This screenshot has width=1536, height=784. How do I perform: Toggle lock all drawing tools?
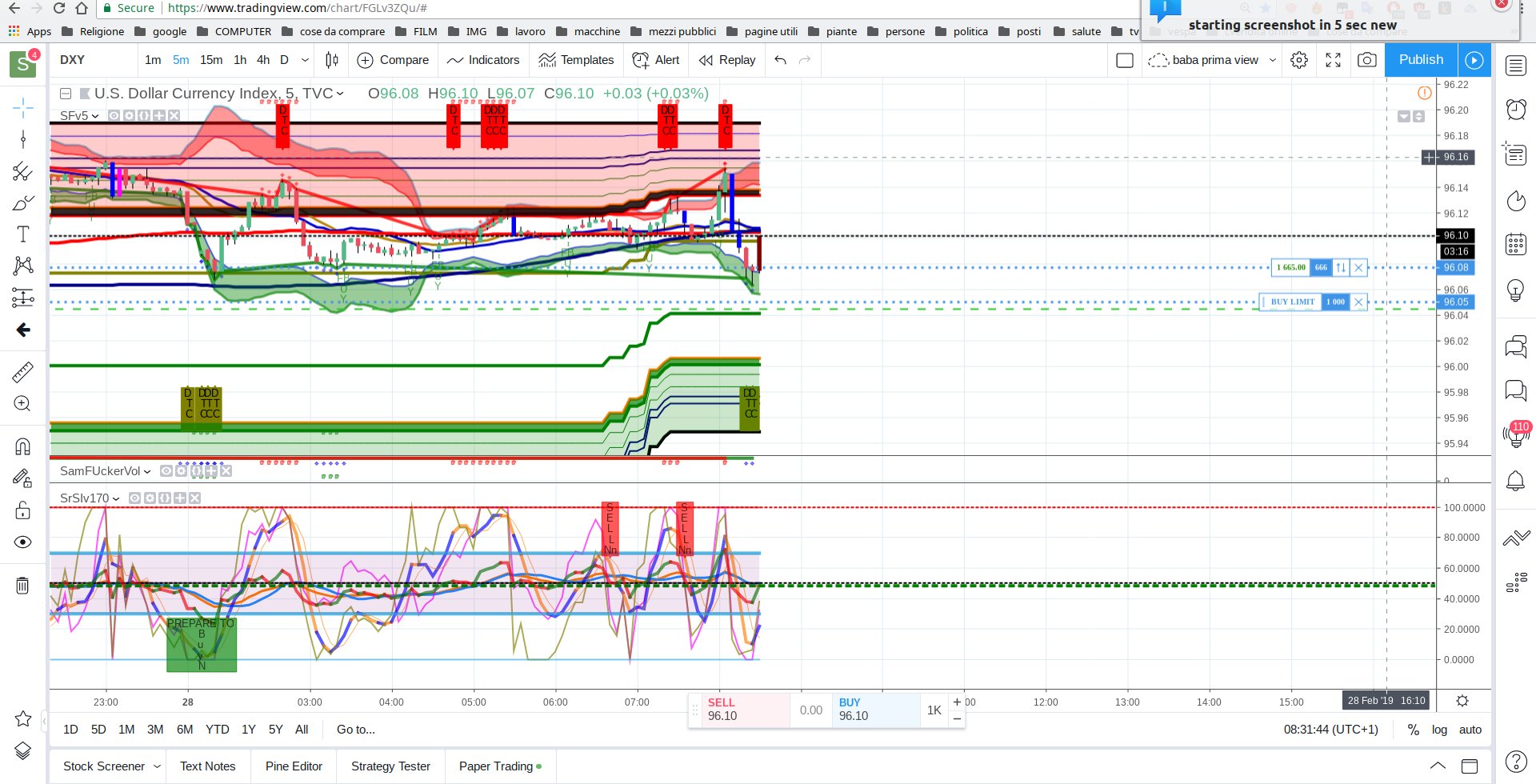click(22, 510)
